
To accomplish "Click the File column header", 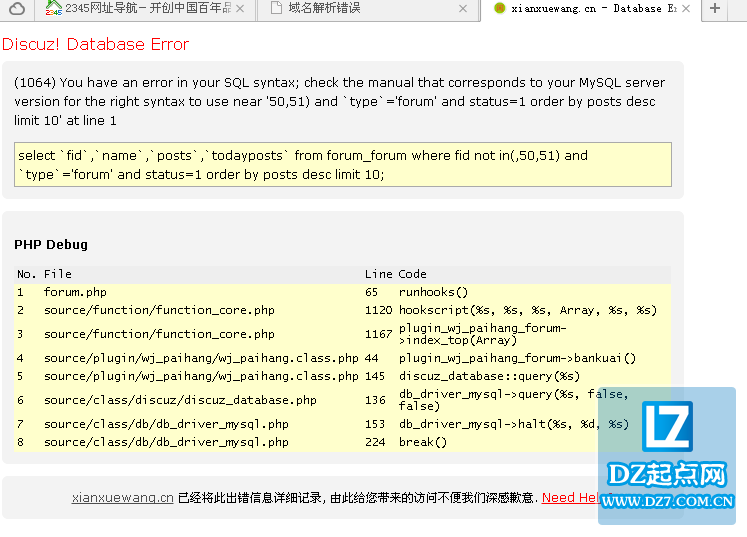I will (58, 274).
